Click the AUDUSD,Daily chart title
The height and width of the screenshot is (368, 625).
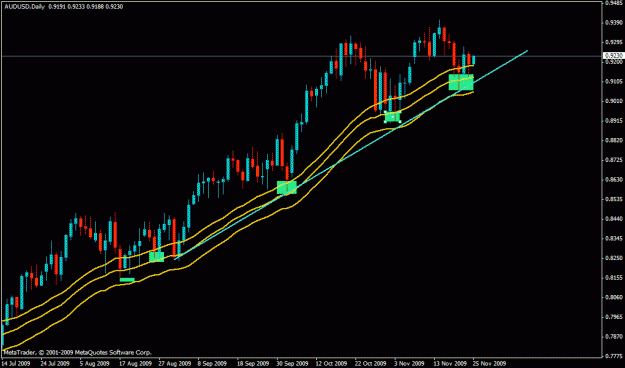25,7
